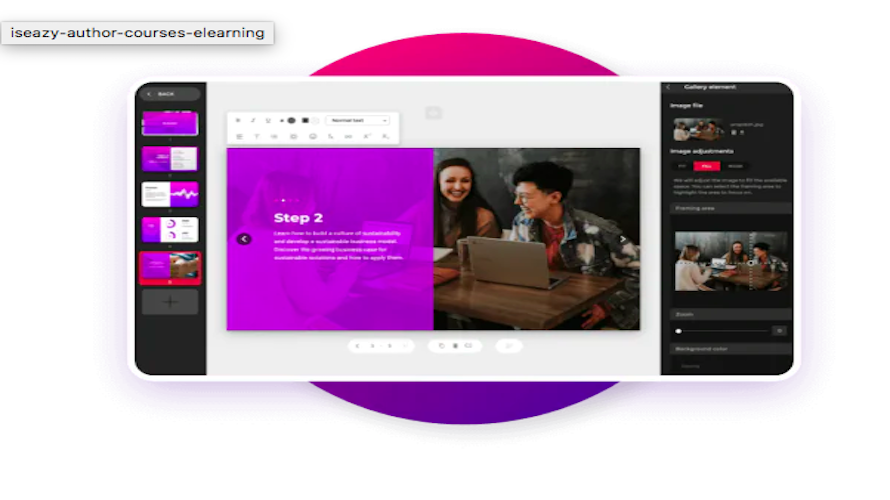Open the slide thumbnail with the waveform graphic

pos(170,194)
